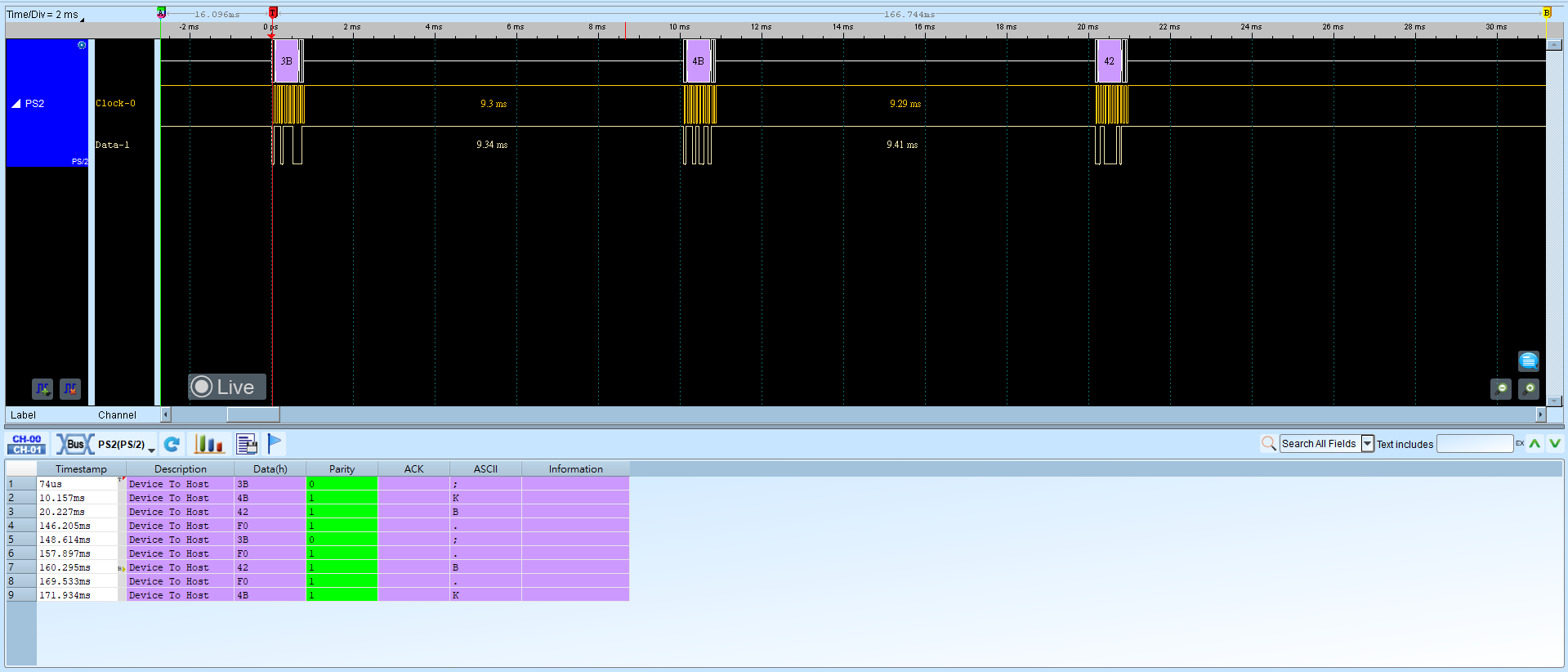The width and height of the screenshot is (1568, 672).
Task: Click the Information column header
Action: (576, 469)
